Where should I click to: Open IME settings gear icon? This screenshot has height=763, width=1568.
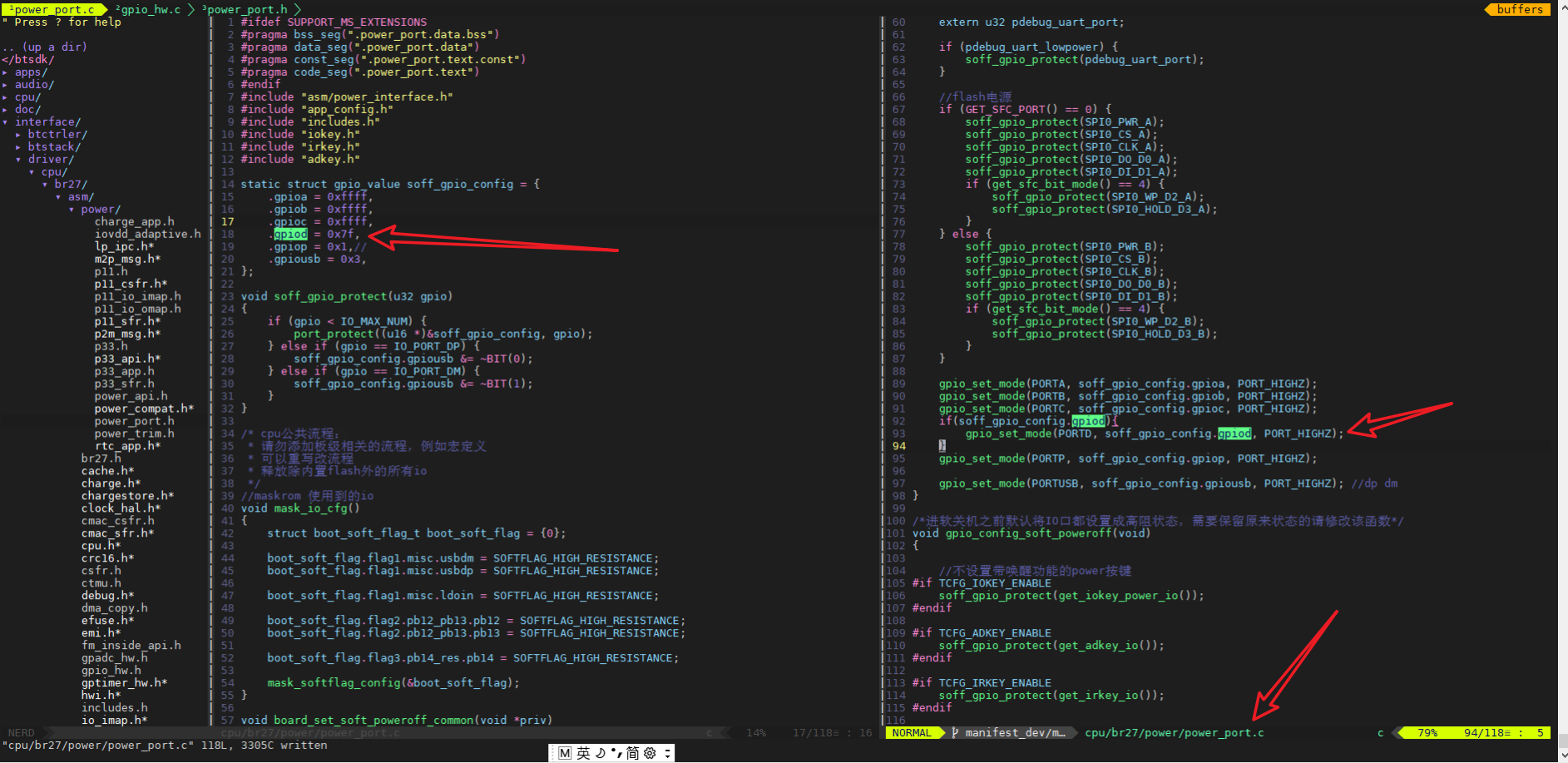650,753
